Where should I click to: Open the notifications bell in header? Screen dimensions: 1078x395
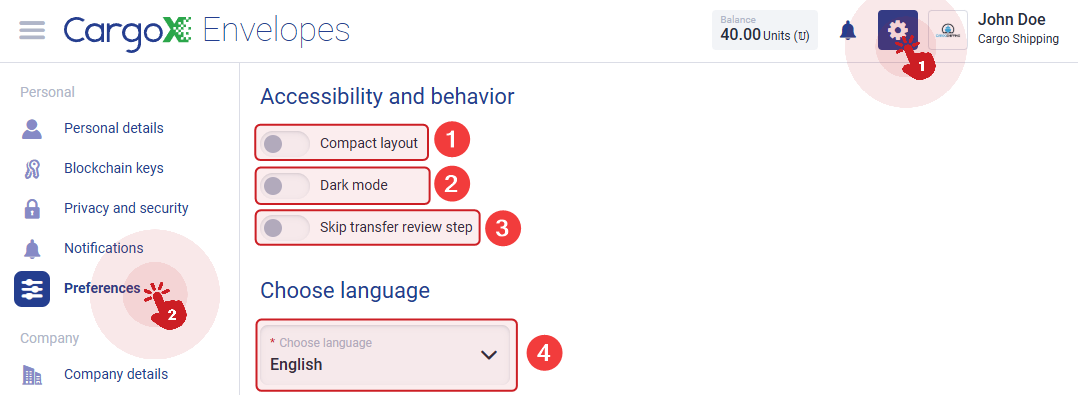pyautogui.click(x=848, y=30)
